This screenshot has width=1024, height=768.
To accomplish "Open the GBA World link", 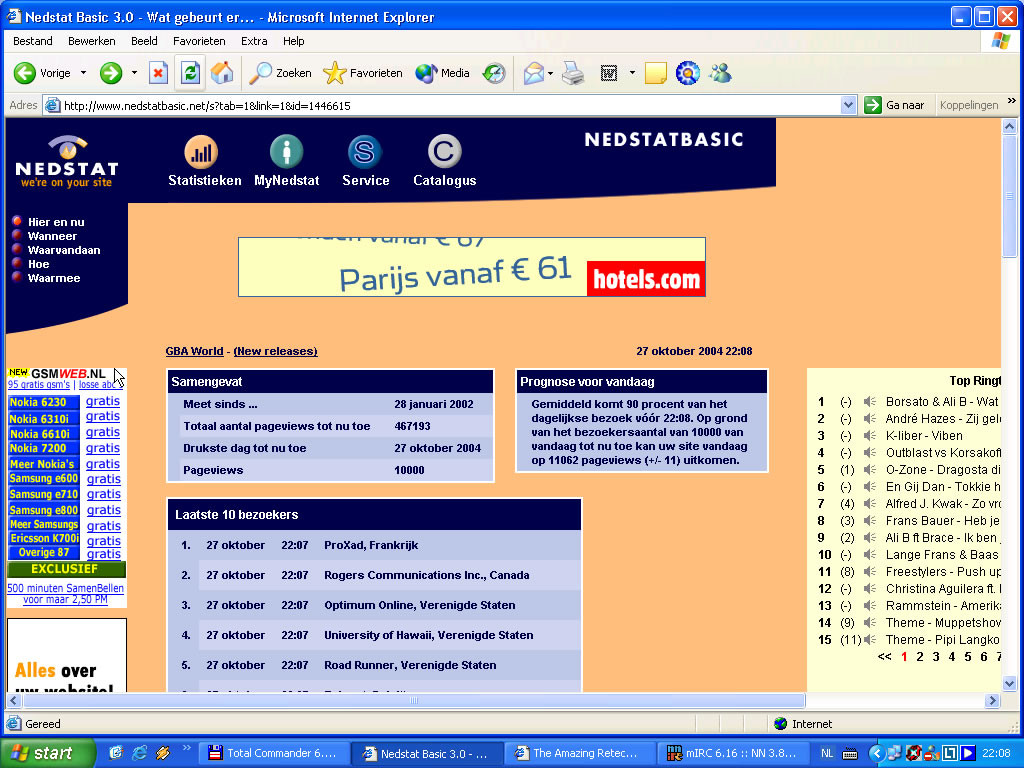I will 194,351.
